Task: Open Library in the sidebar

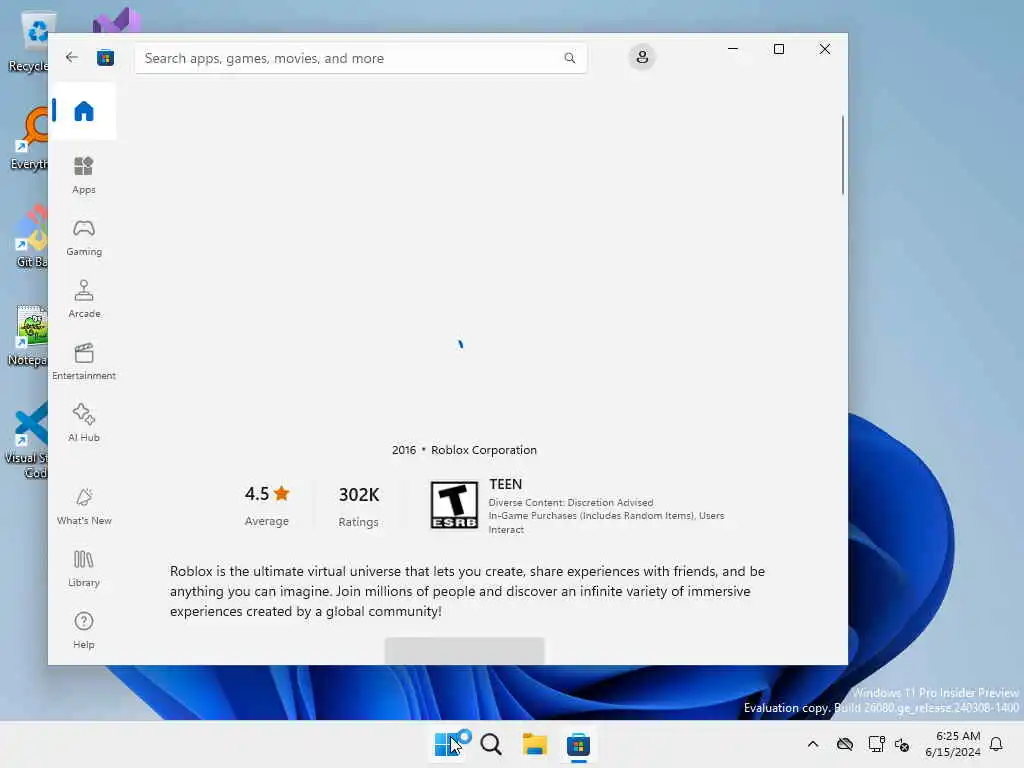Action: (x=84, y=569)
